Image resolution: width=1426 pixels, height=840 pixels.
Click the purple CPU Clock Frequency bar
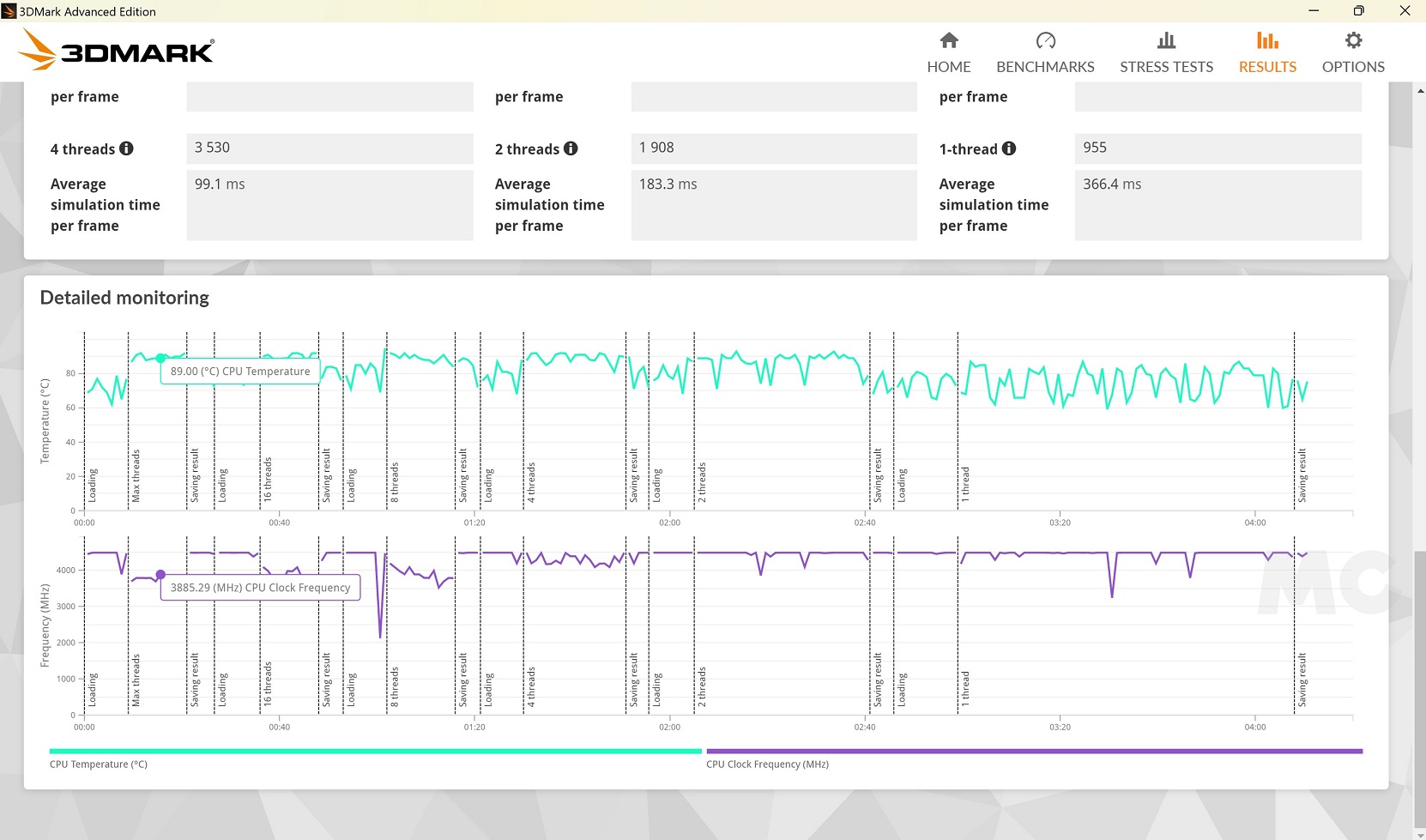1034,752
